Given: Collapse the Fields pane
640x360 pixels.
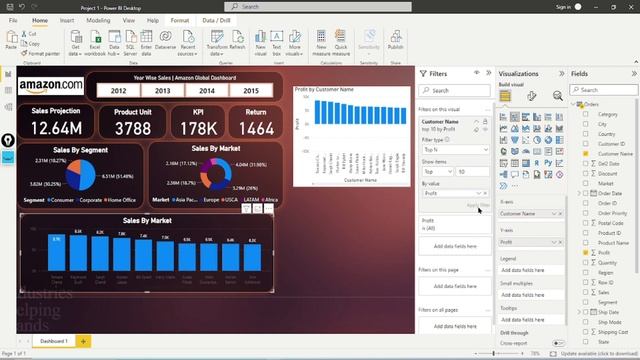Looking at the screenshot, I should tap(634, 73).
